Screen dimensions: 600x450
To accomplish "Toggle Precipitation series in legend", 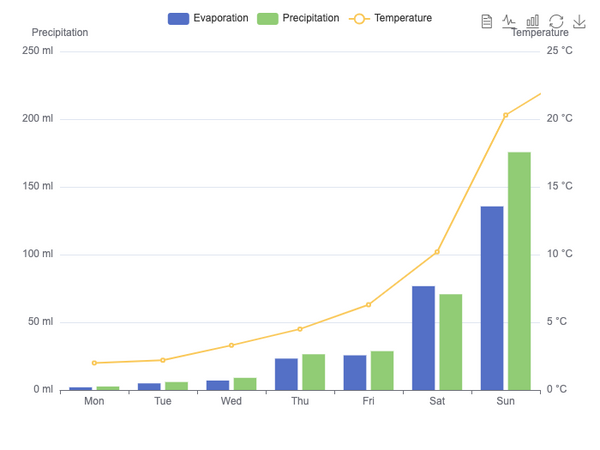I will pos(298,18).
